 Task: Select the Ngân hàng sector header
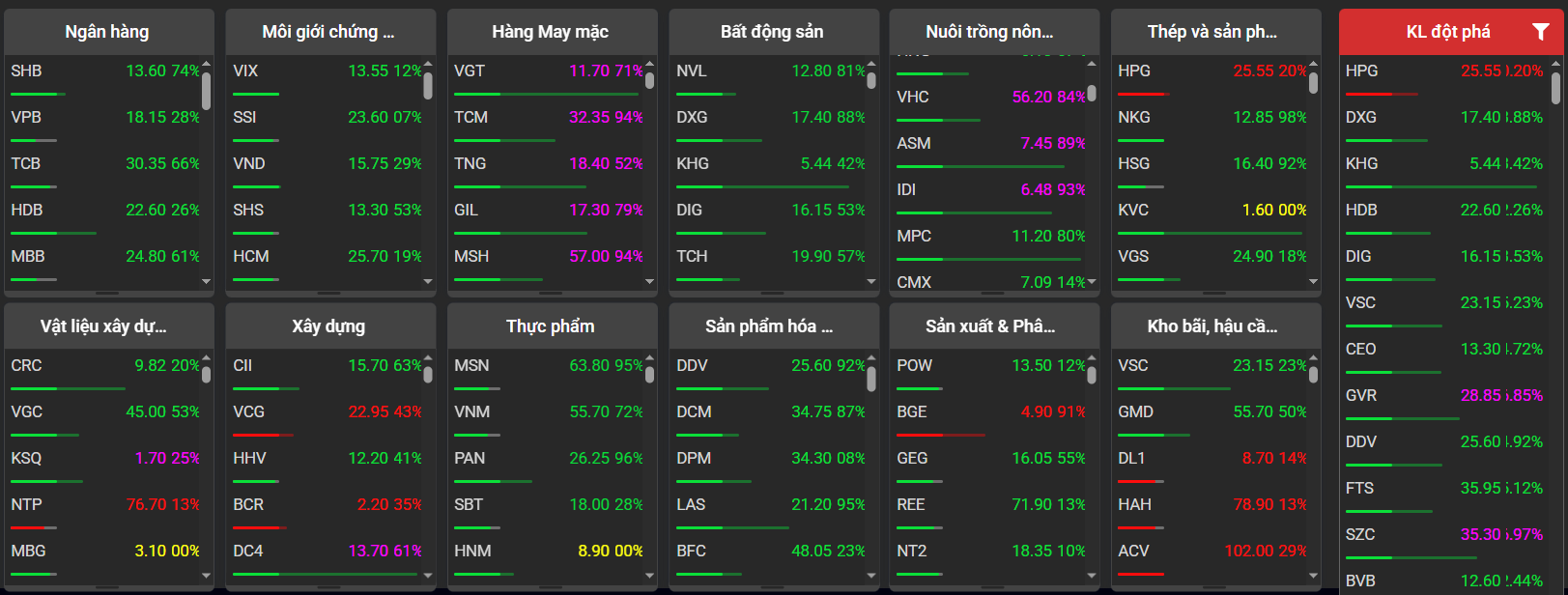pos(107,32)
